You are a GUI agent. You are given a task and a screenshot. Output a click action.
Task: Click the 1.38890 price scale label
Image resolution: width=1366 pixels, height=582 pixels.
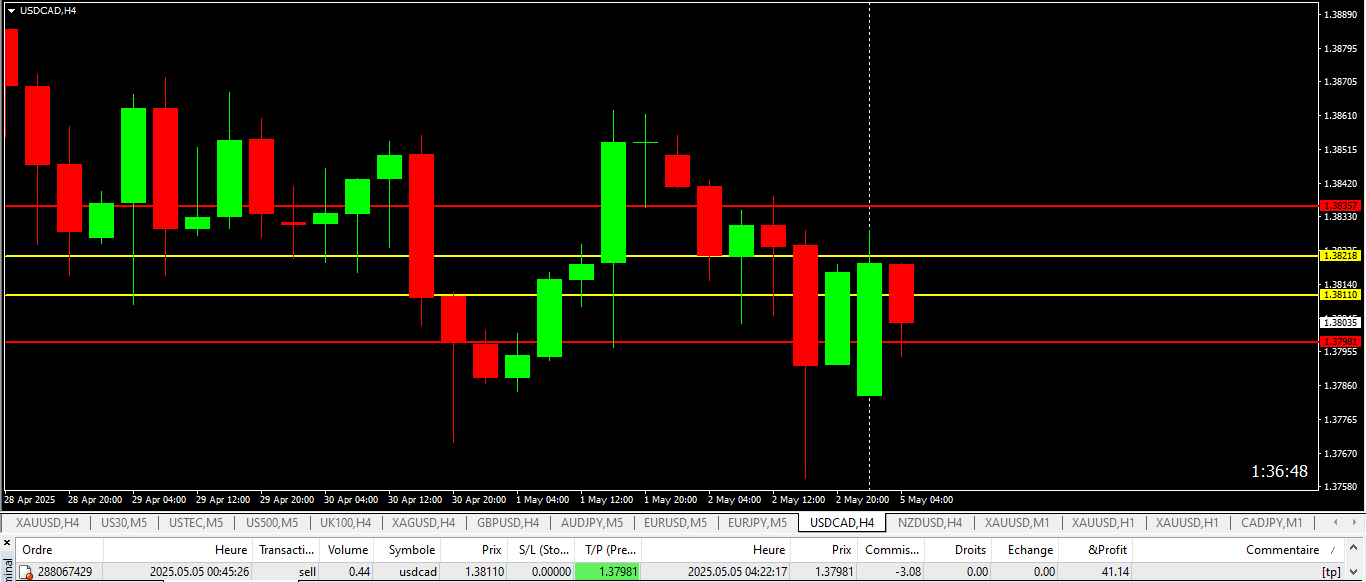1340,15
